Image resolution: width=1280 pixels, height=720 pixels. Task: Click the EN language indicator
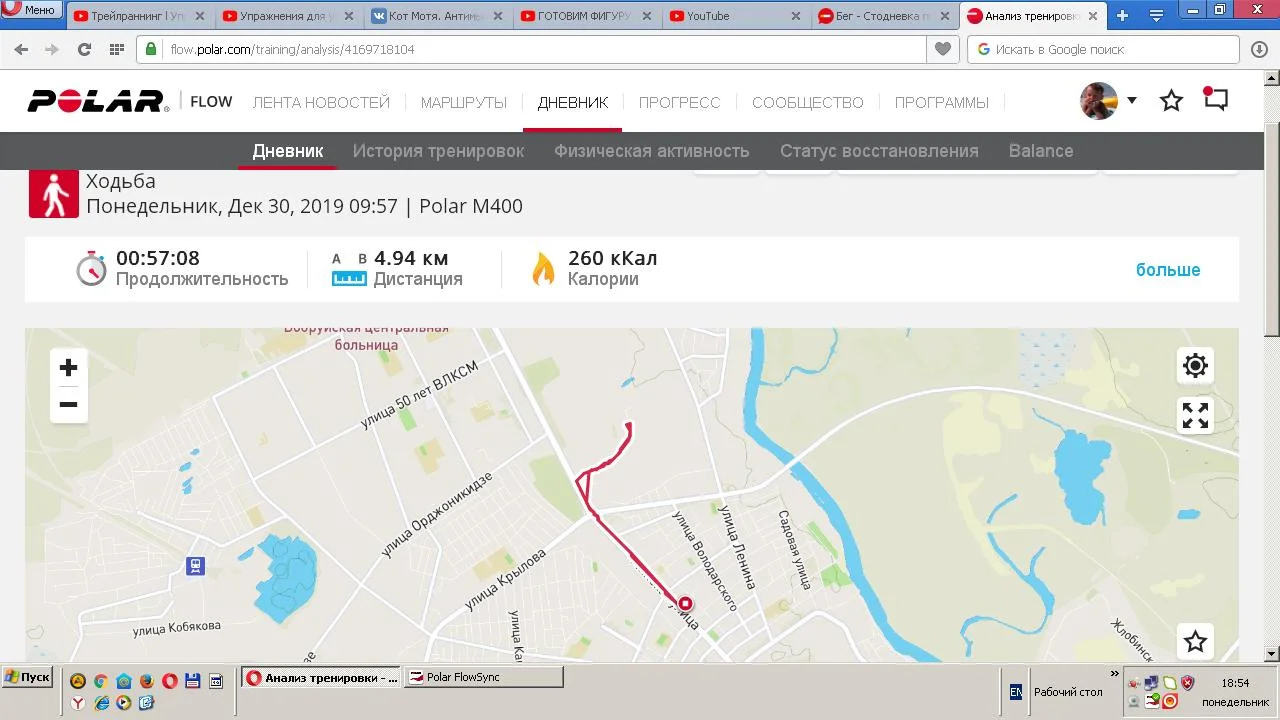[1015, 691]
